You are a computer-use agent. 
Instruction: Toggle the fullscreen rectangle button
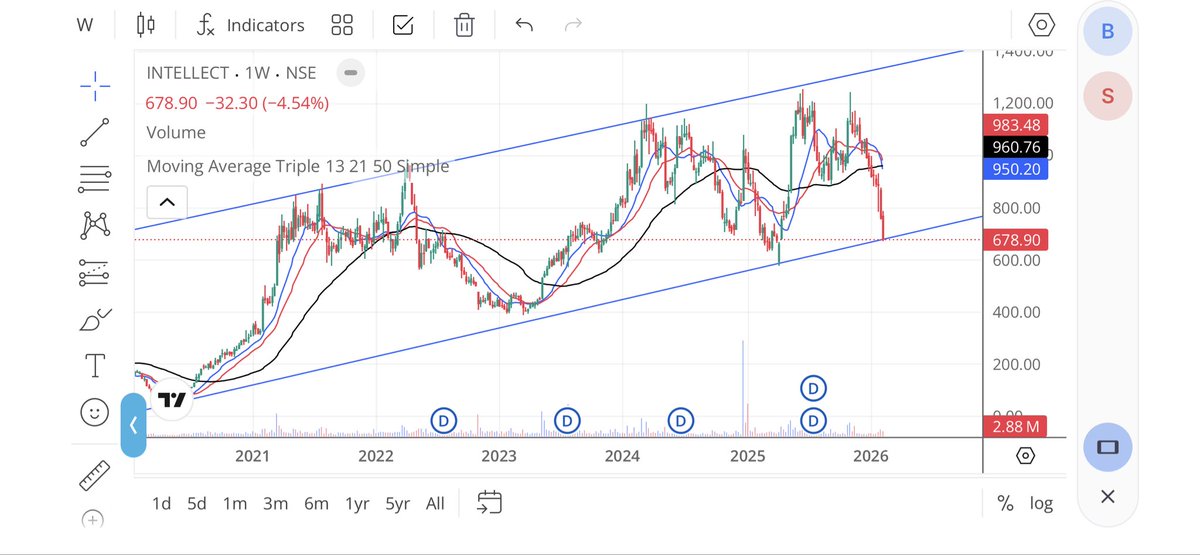pyautogui.click(x=1108, y=446)
